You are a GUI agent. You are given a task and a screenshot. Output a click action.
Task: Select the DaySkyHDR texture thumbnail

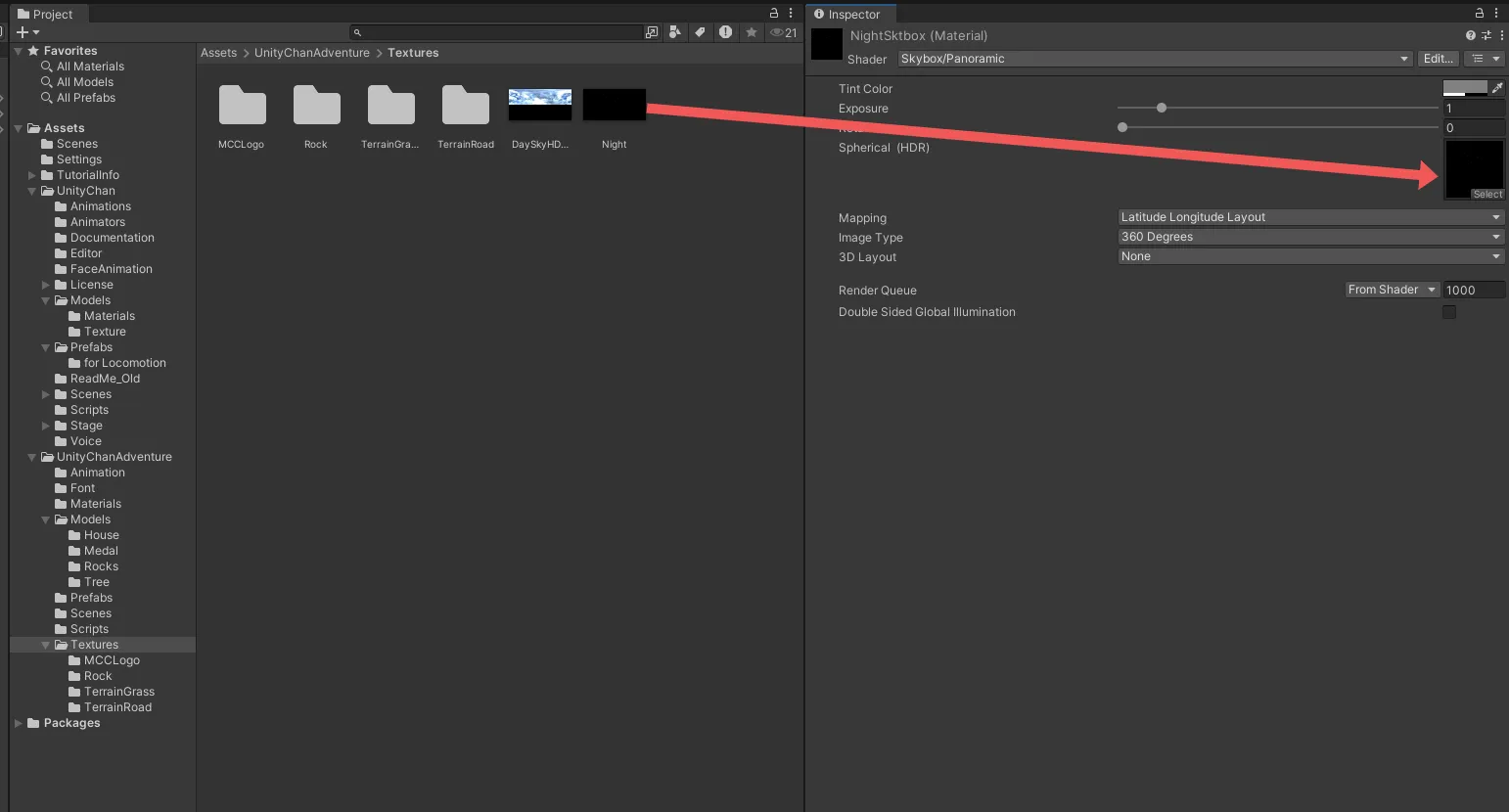click(539, 105)
